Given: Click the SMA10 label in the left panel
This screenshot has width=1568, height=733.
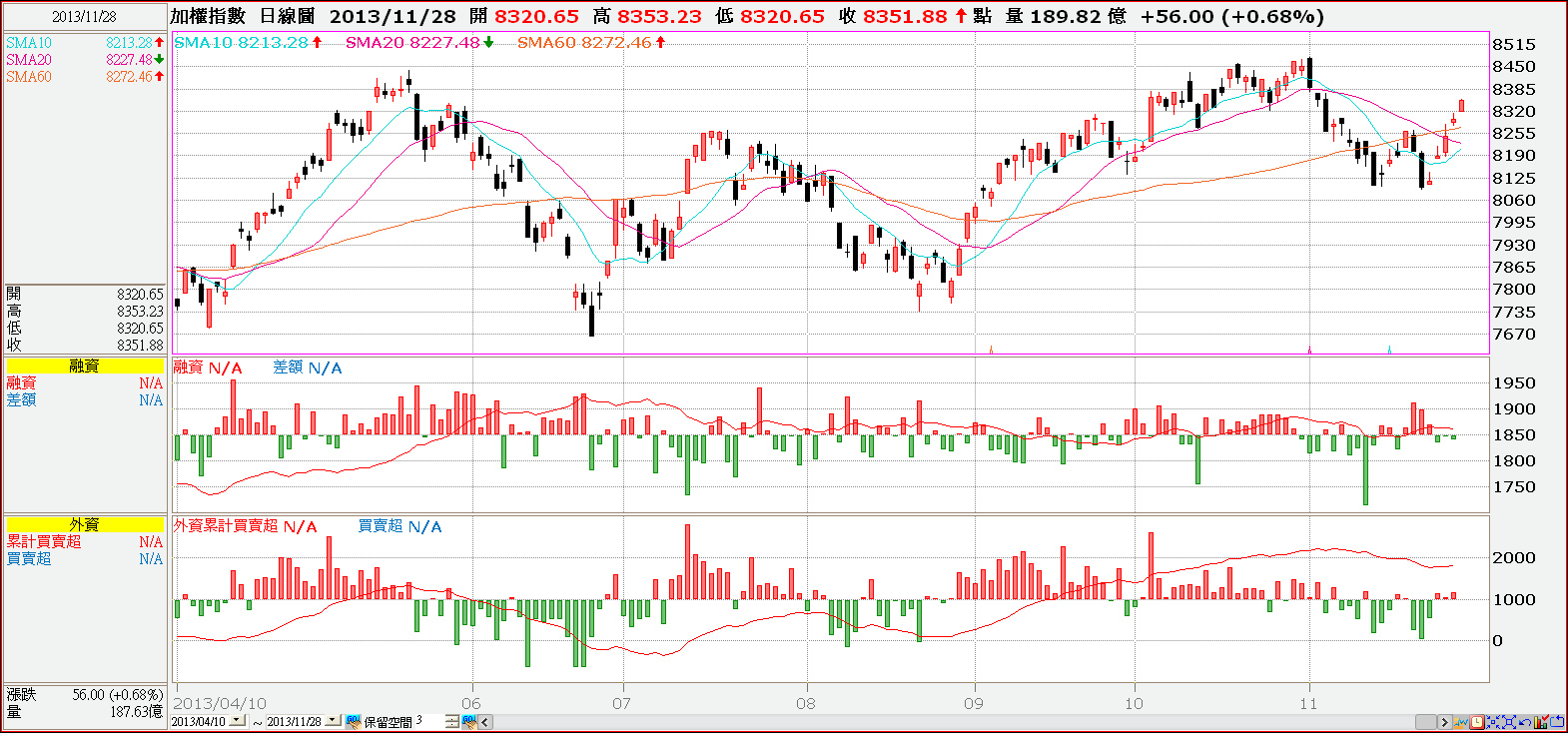Looking at the screenshot, I should [x=29, y=43].
